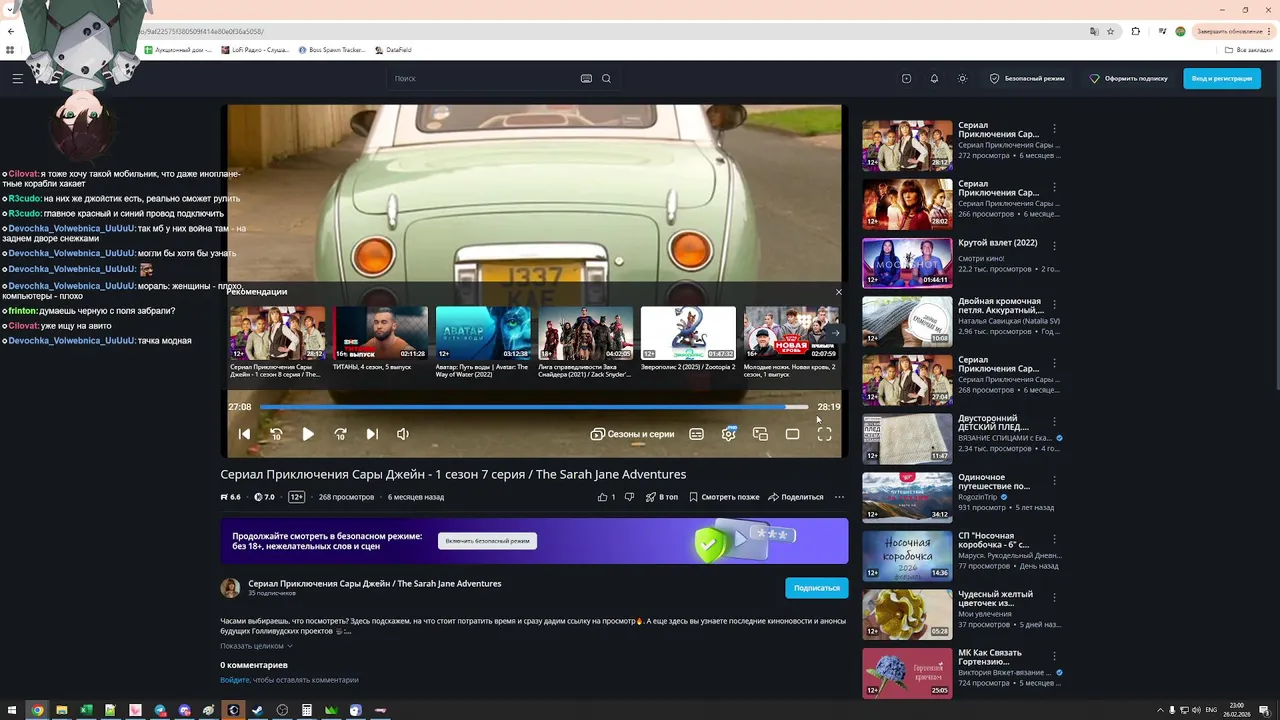
Task: Enter fullscreen mode
Action: coord(824,434)
